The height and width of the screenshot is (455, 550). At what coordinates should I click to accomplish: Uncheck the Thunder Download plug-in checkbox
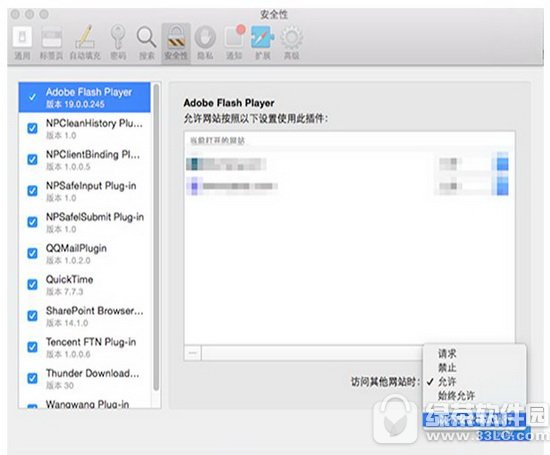[32, 378]
